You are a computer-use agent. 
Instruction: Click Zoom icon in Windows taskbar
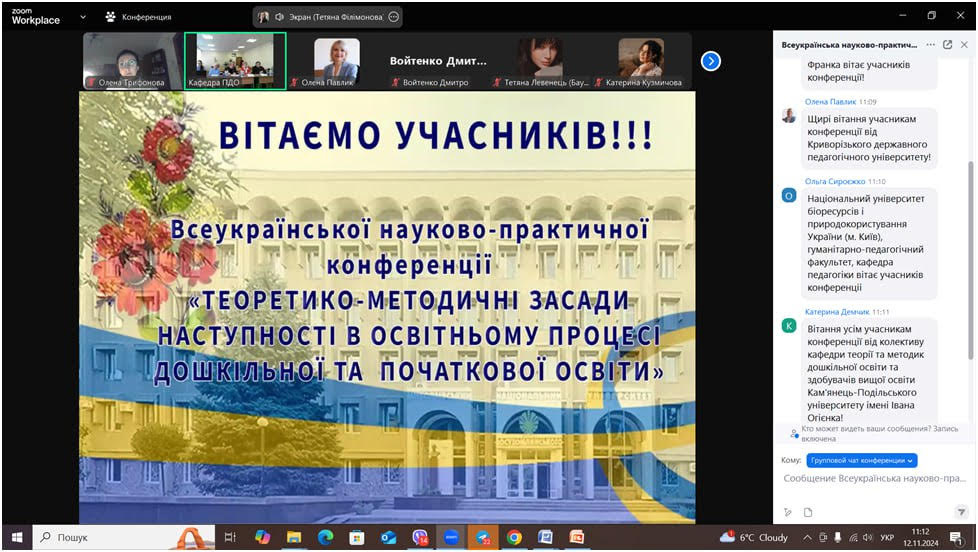[x=450, y=537]
